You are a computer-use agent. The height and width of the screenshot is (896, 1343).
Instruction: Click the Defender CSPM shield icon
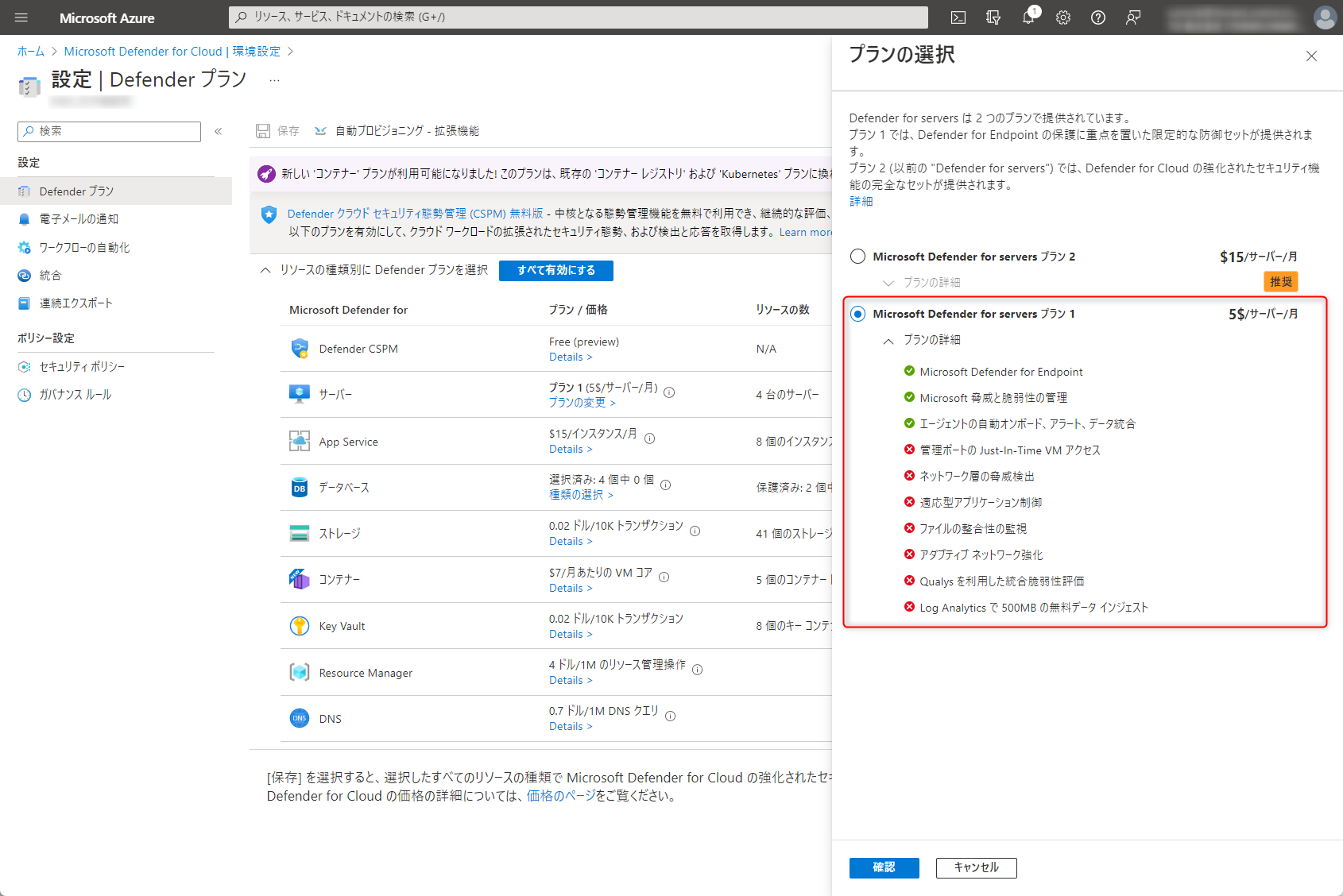[300, 349]
